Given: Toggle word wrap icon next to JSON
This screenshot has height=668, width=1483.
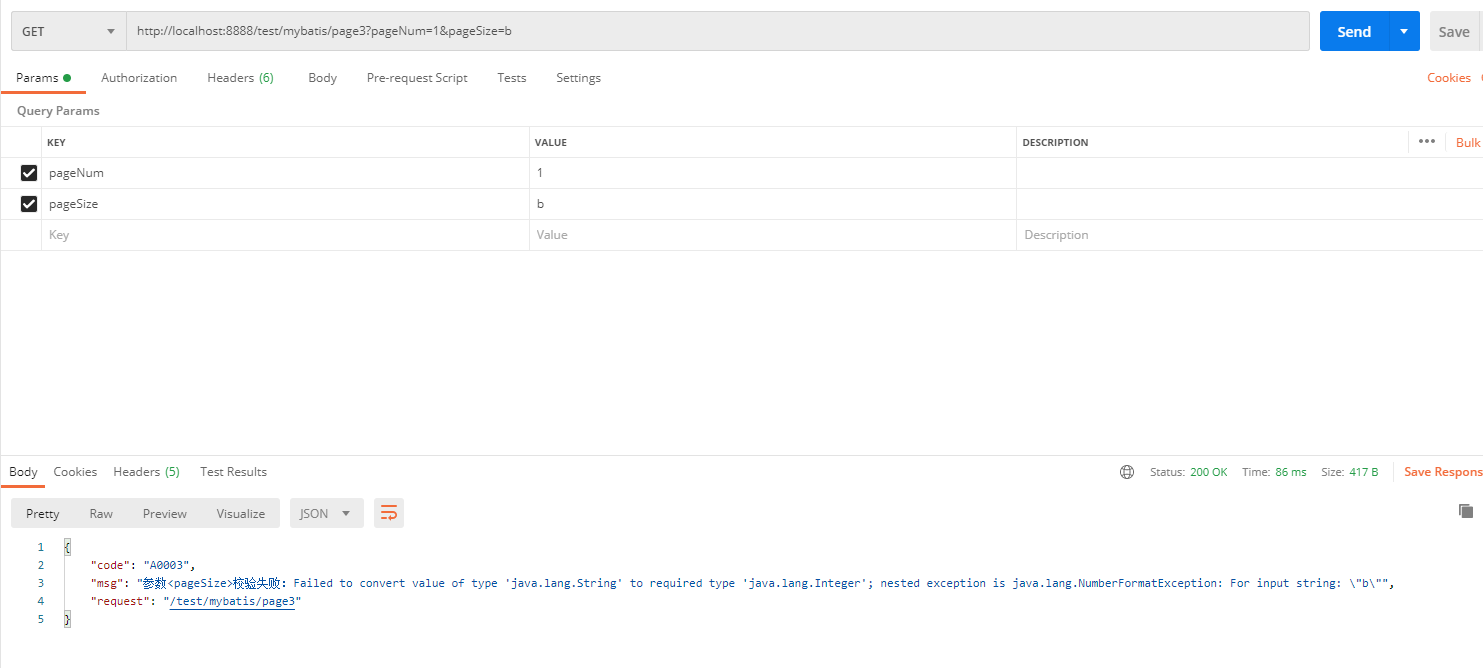Looking at the screenshot, I should click(x=389, y=513).
